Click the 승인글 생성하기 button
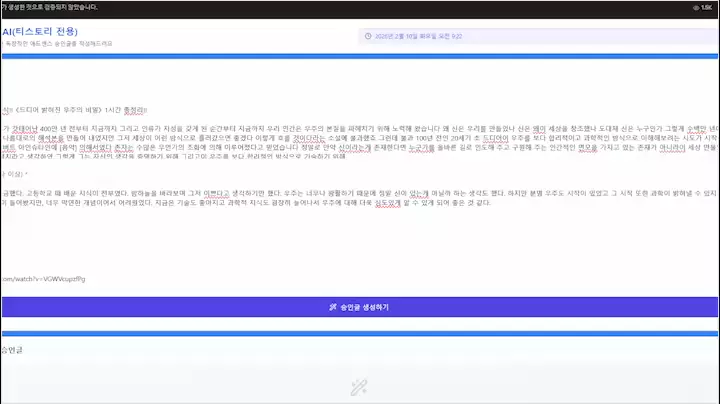This screenshot has height=404, width=720. click(360, 307)
